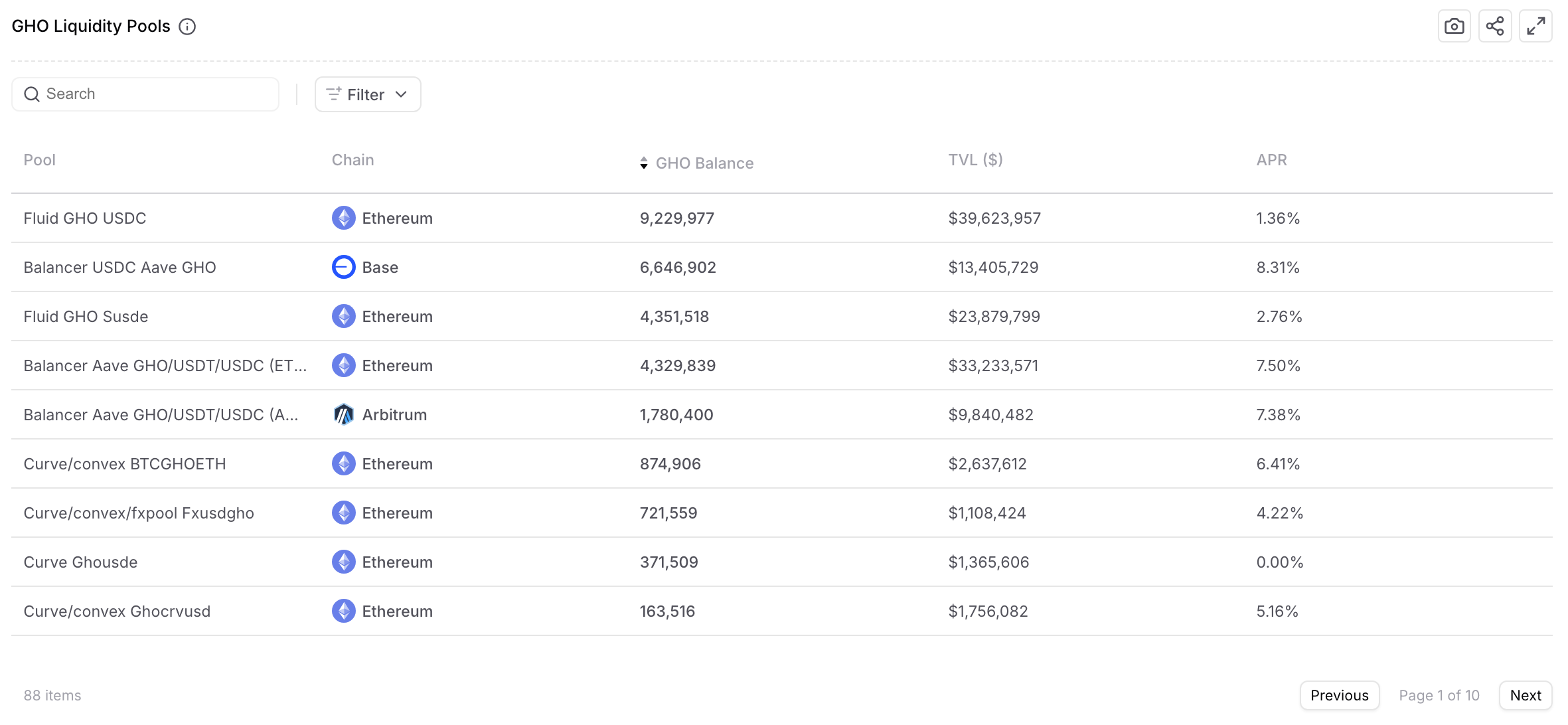
Task: Open the Filter dropdown
Action: [366, 94]
